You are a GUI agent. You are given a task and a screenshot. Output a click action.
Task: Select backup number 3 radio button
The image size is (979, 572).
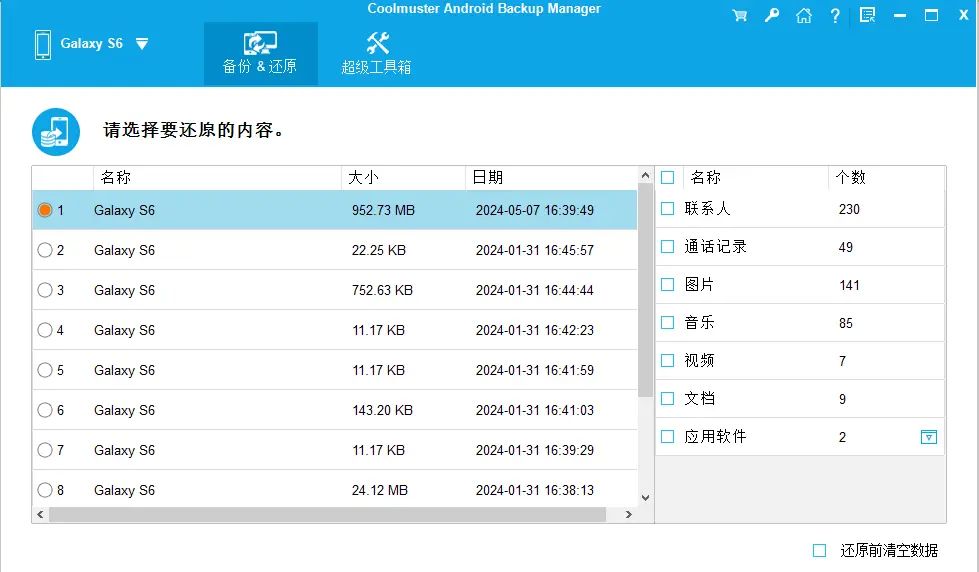point(45,290)
